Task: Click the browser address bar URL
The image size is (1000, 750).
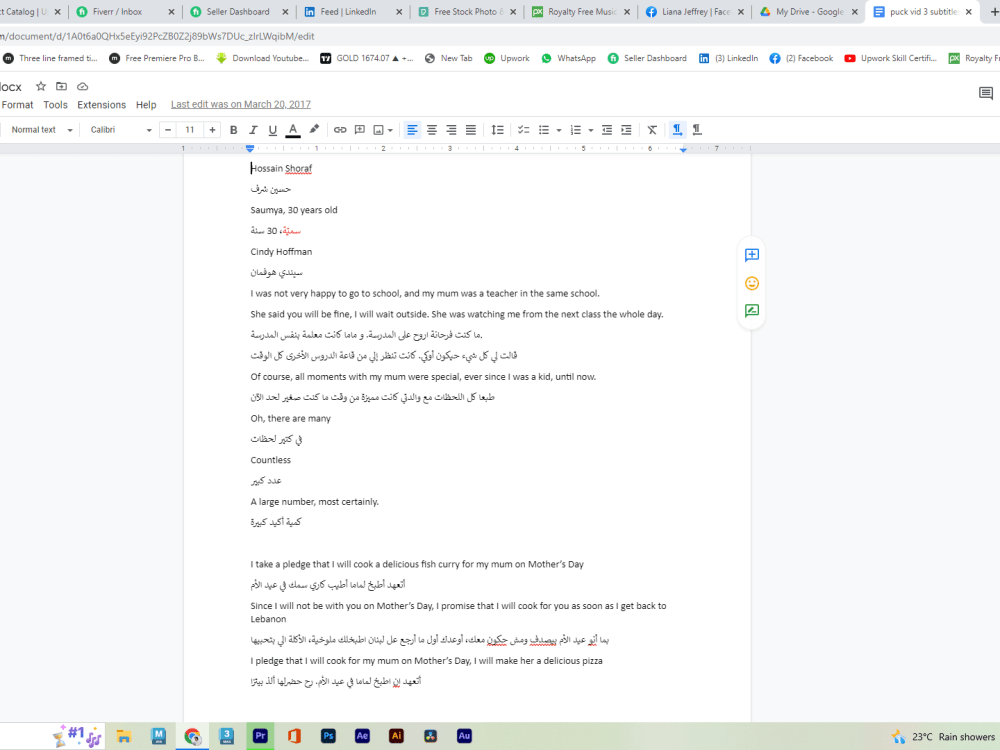Action: (x=157, y=36)
